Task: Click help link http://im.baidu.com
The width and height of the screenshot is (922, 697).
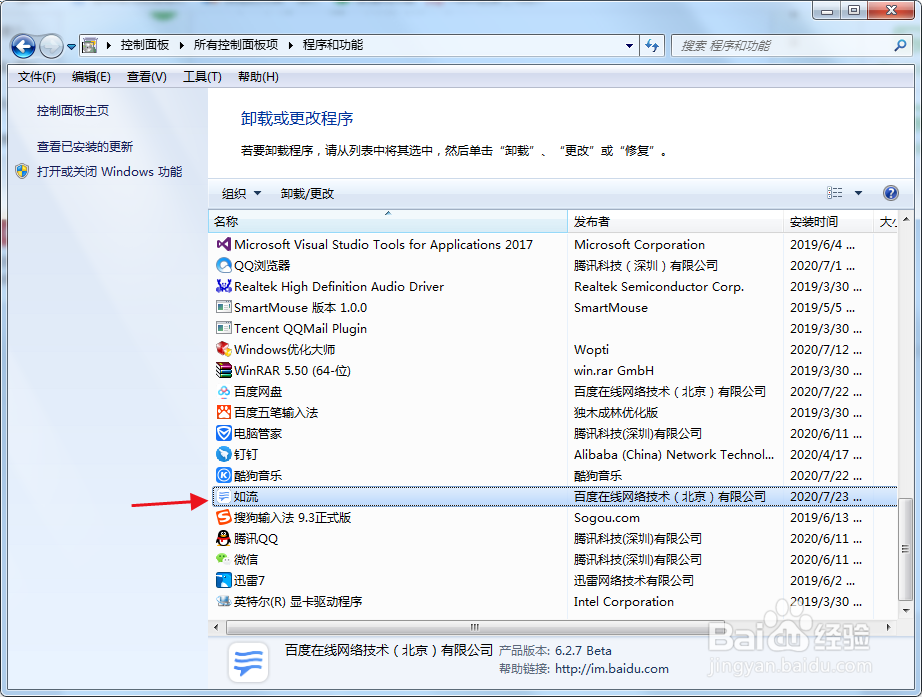Action: coord(612,669)
